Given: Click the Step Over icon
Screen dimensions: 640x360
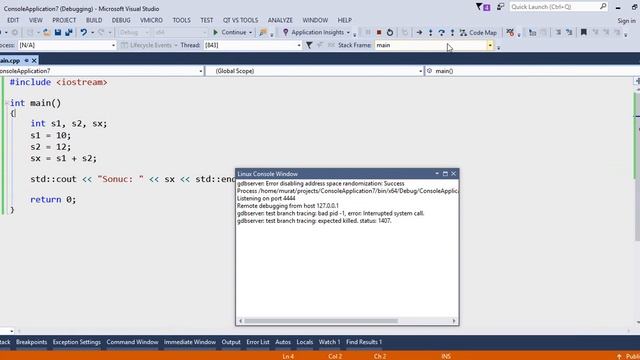Looking at the screenshot, I should (x=441, y=32).
